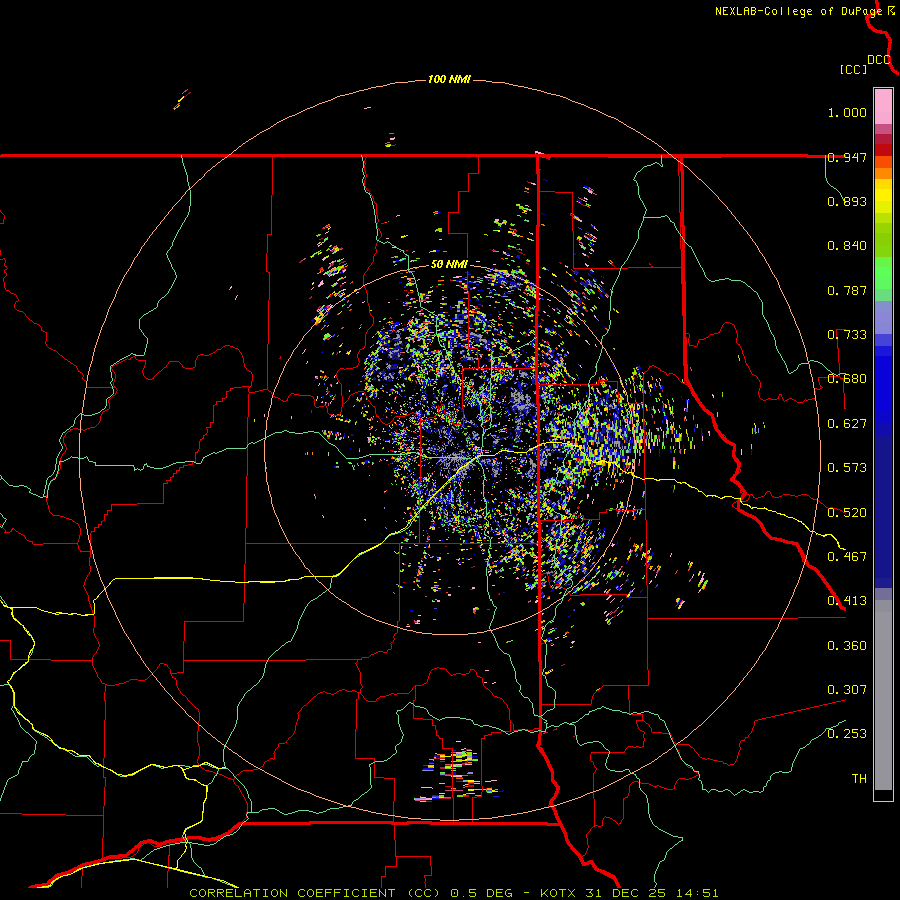Click the 0.520 colorbar value label
The width and height of the screenshot is (900, 900).
point(847,512)
